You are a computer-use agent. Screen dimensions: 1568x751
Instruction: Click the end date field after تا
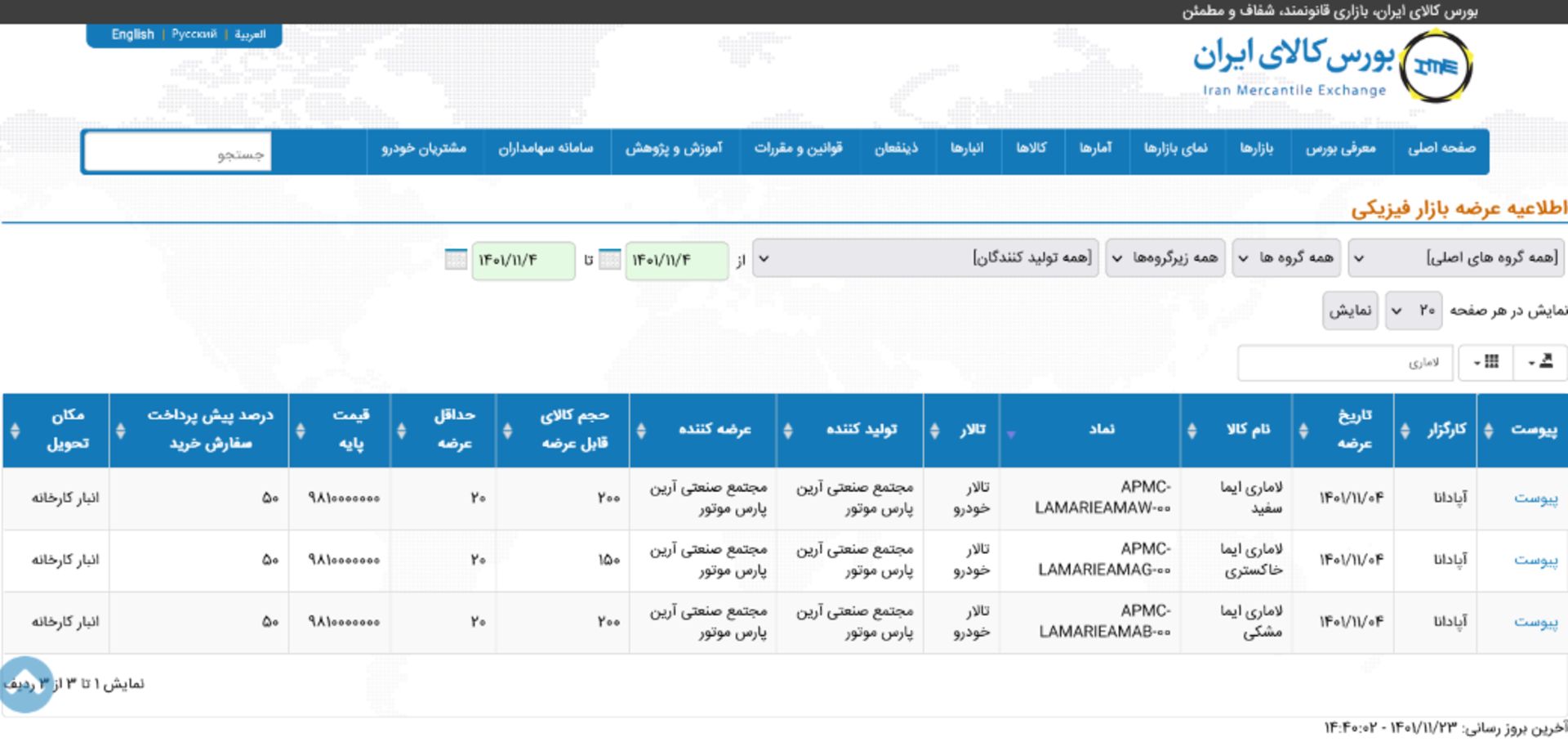coord(523,261)
